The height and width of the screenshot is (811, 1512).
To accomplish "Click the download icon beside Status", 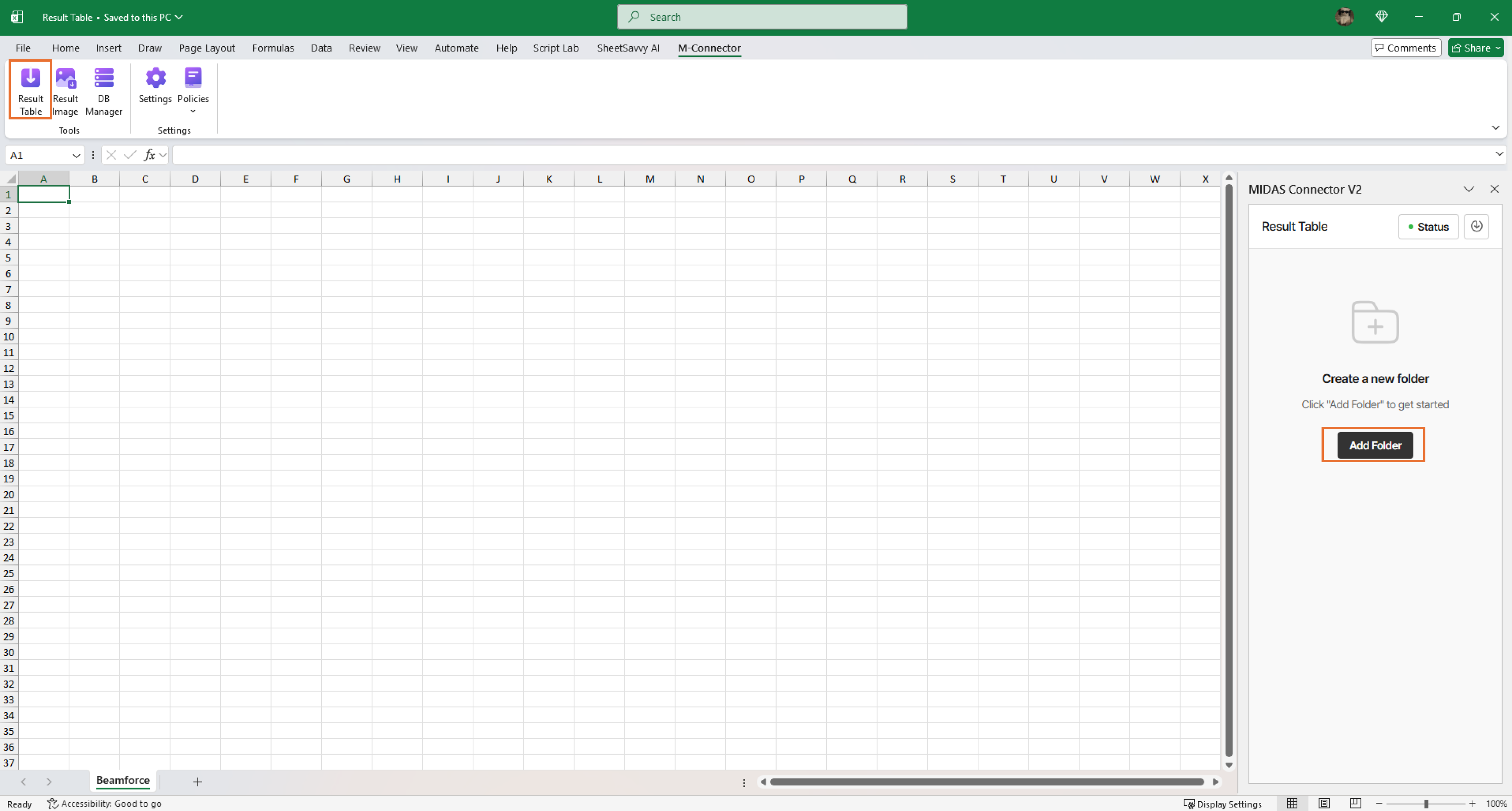I will pos(1477,226).
